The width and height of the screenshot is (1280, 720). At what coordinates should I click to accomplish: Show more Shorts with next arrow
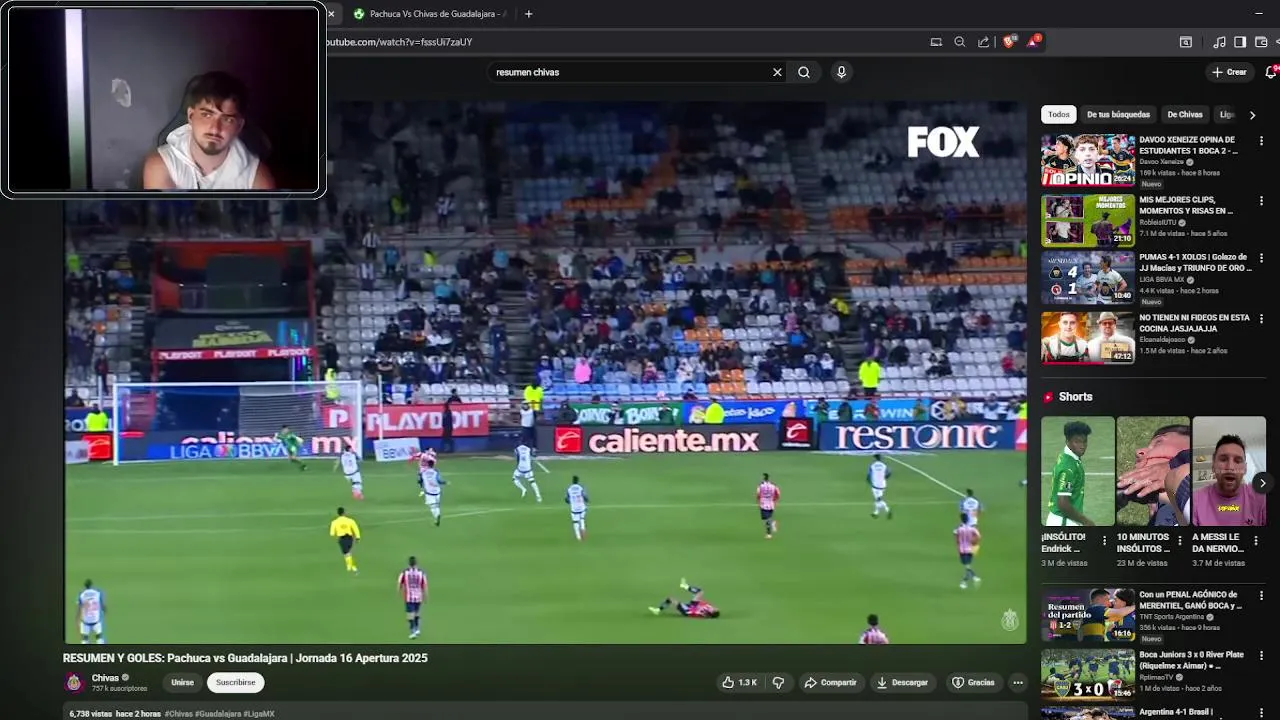(1262, 483)
